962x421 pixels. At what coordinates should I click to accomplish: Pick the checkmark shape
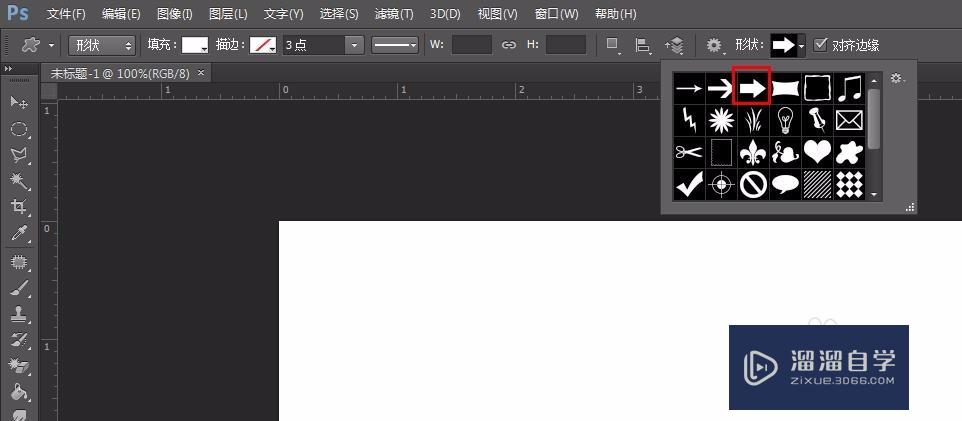[x=689, y=184]
